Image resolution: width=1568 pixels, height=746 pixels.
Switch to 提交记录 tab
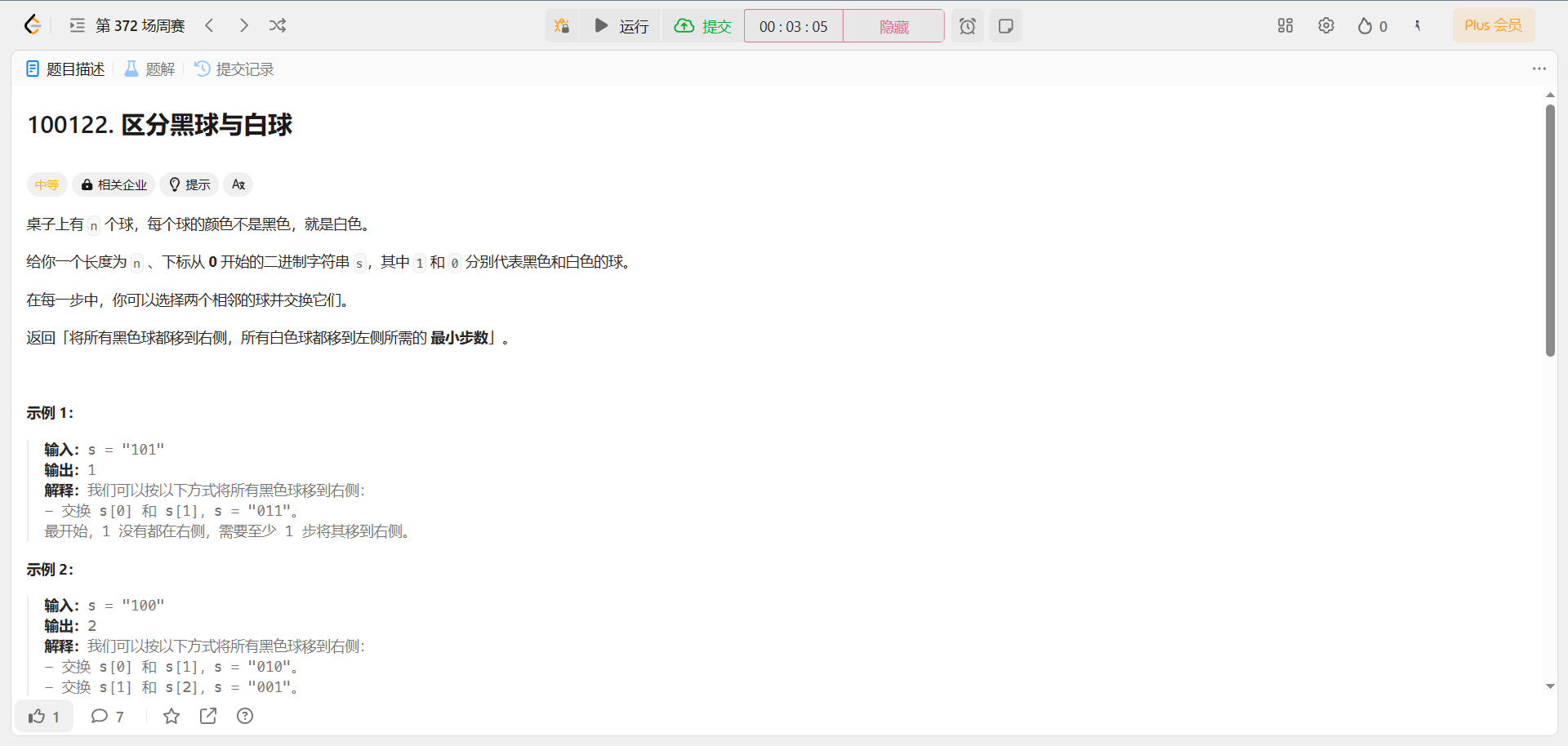[x=234, y=69]
